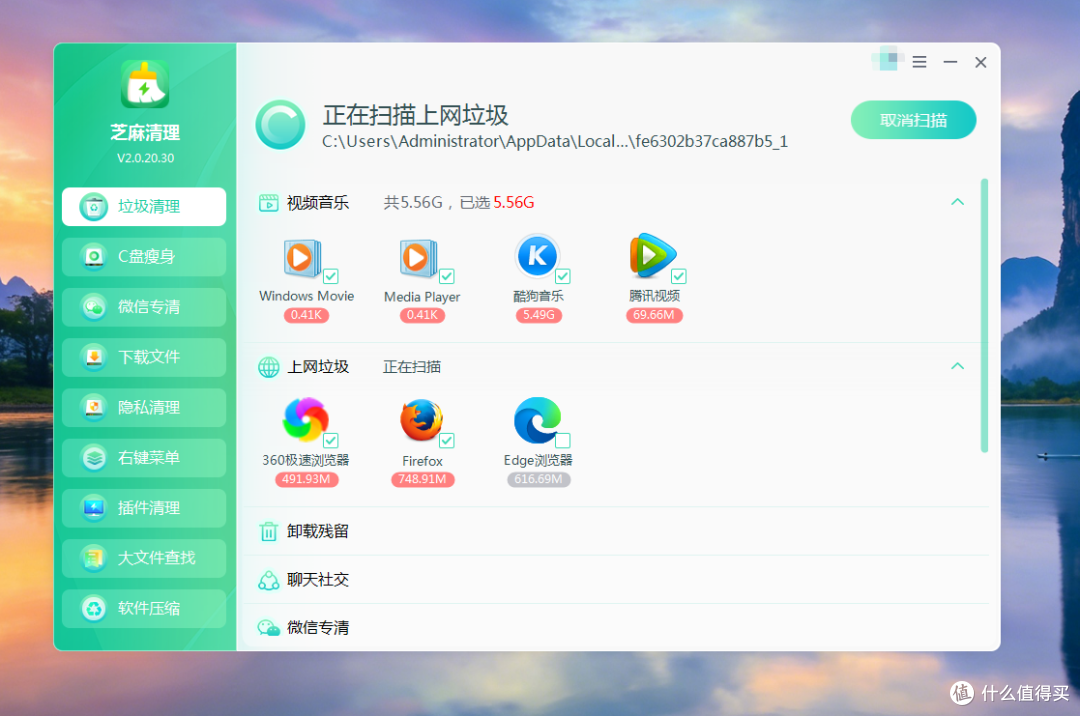The image size is (1080, 716).
Task: Uncheck the Firefox checkbox
Action: [447, 441]
